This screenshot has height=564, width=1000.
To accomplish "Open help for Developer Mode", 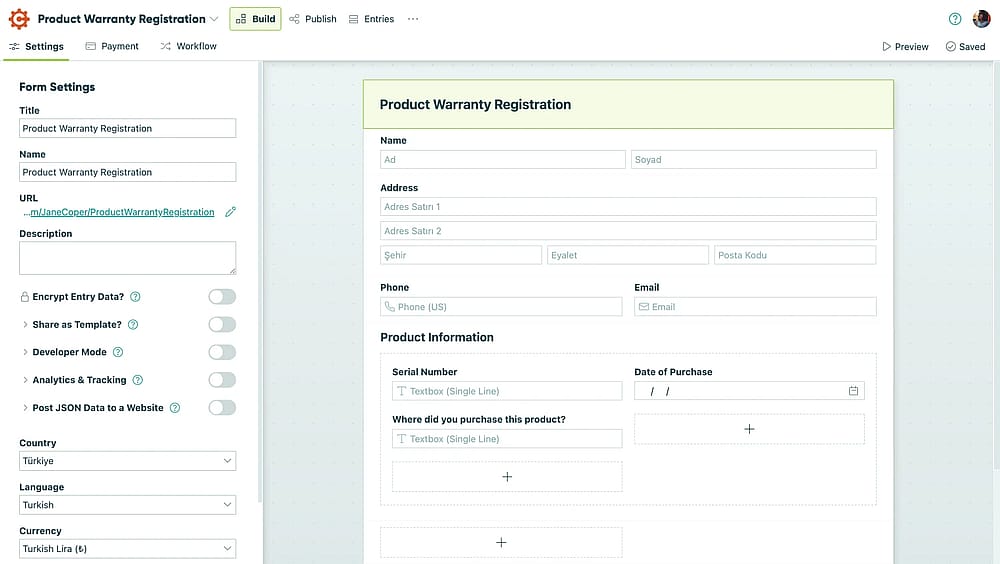I will pos(118,352).
